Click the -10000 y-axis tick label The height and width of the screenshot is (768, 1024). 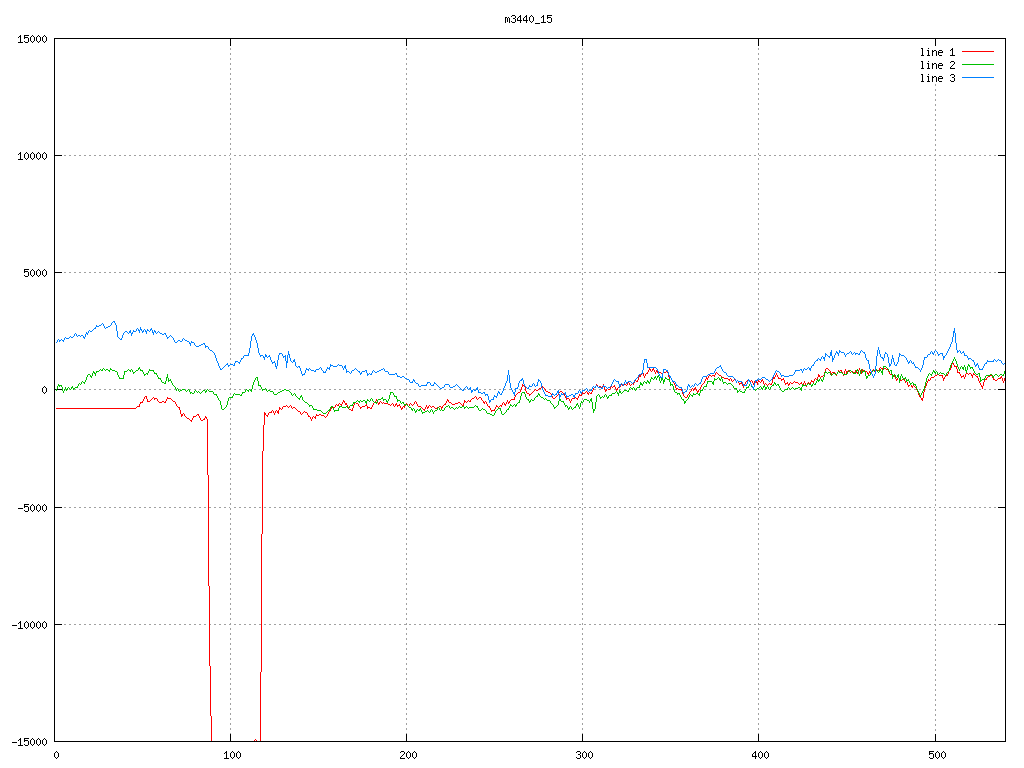(28, 624)
